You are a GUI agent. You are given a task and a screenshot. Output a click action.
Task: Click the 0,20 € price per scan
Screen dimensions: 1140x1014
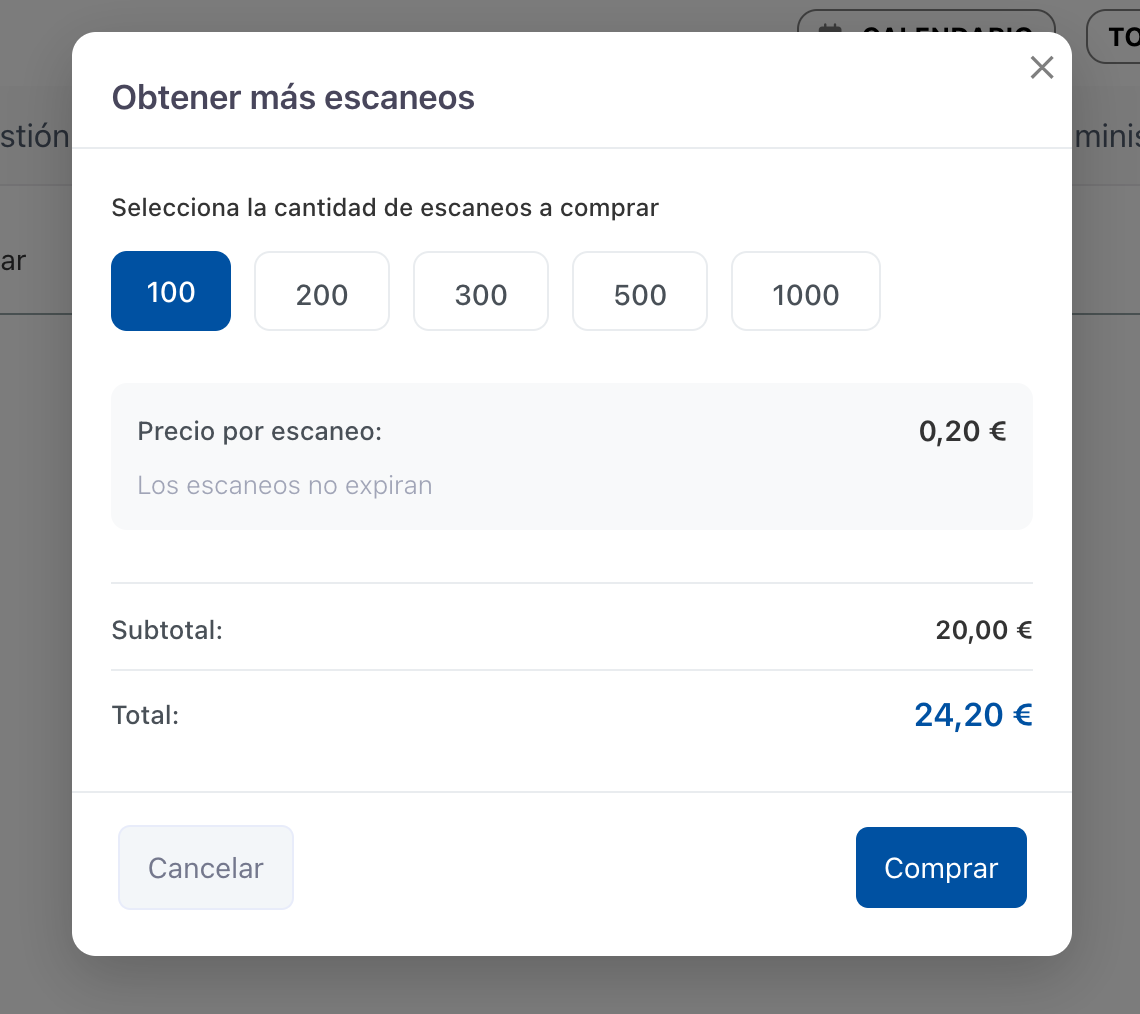(962, 432)
